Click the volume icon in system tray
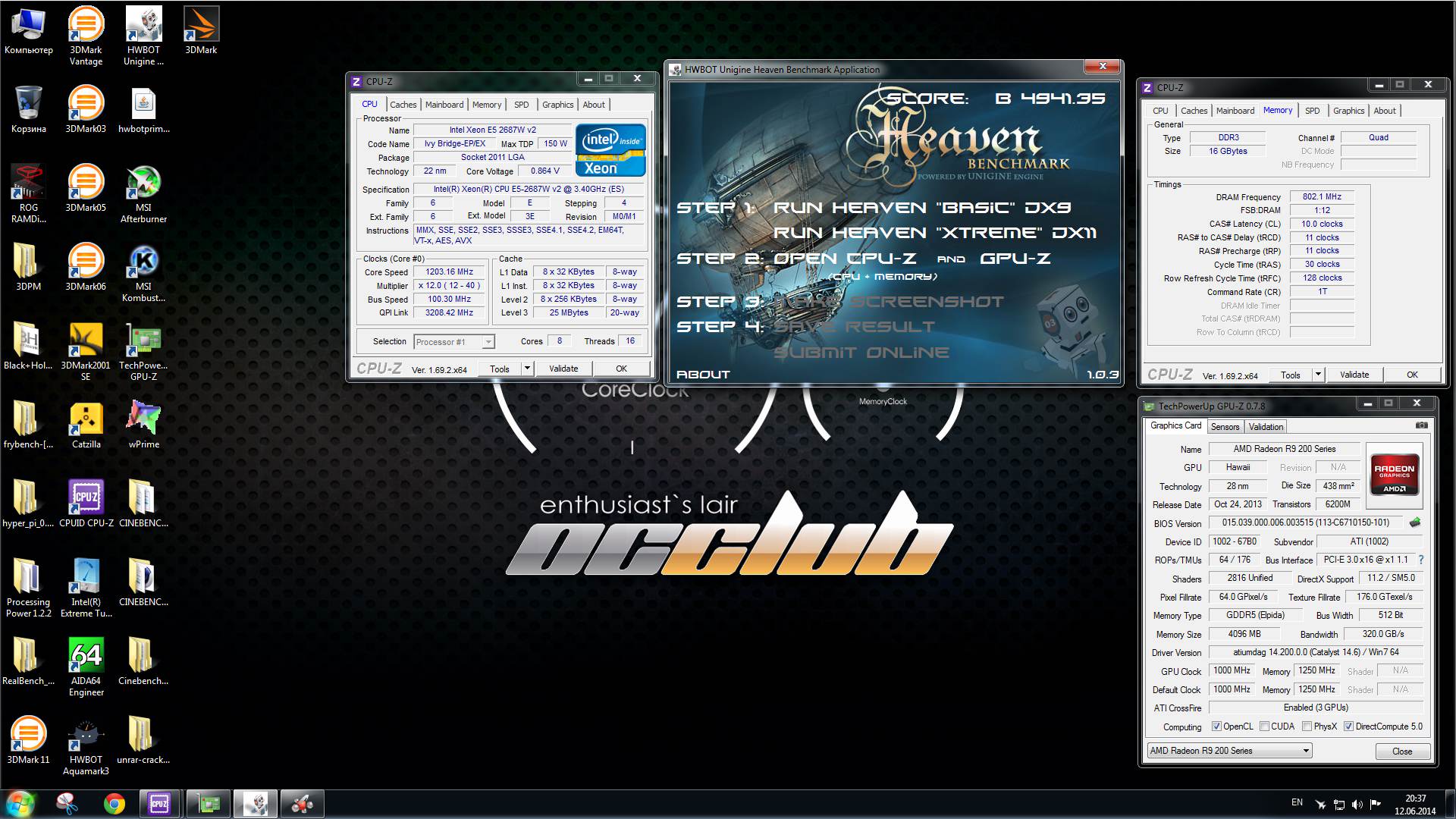 pyautogui.click(x=1357, y=805)
